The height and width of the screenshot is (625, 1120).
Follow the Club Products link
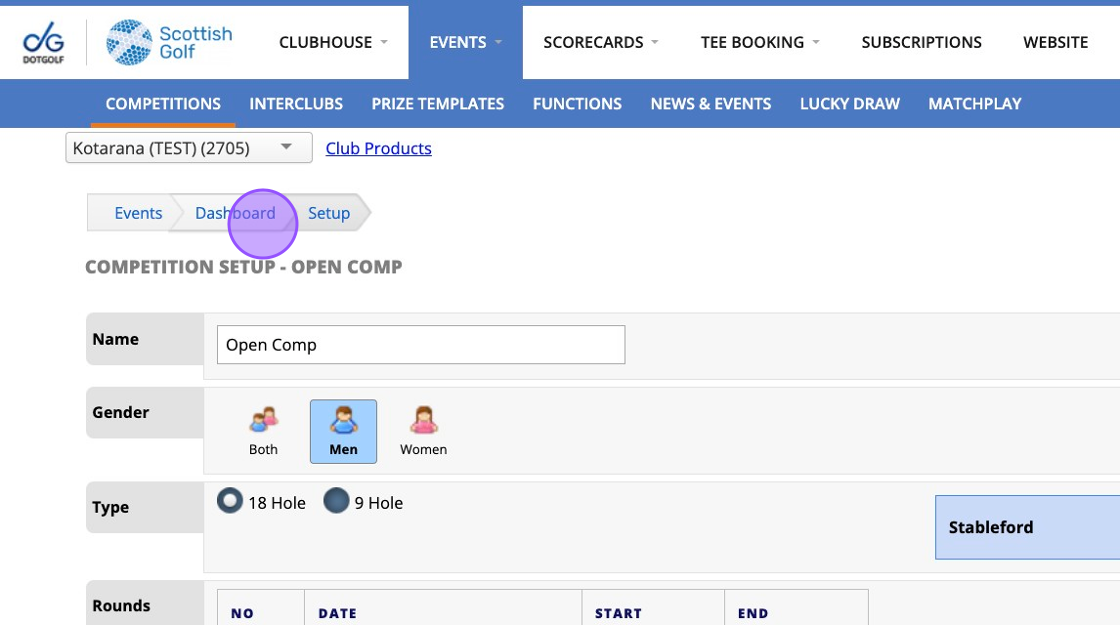(379, 148)
